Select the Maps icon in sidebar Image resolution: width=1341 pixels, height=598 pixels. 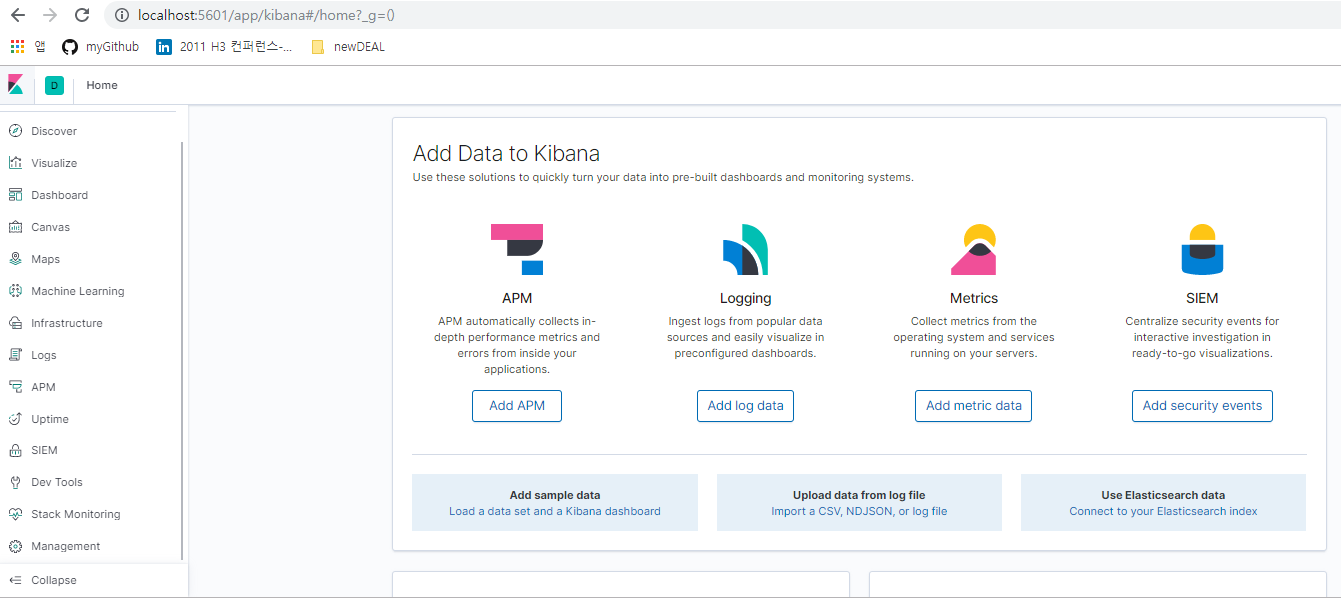tap(15, 259)
